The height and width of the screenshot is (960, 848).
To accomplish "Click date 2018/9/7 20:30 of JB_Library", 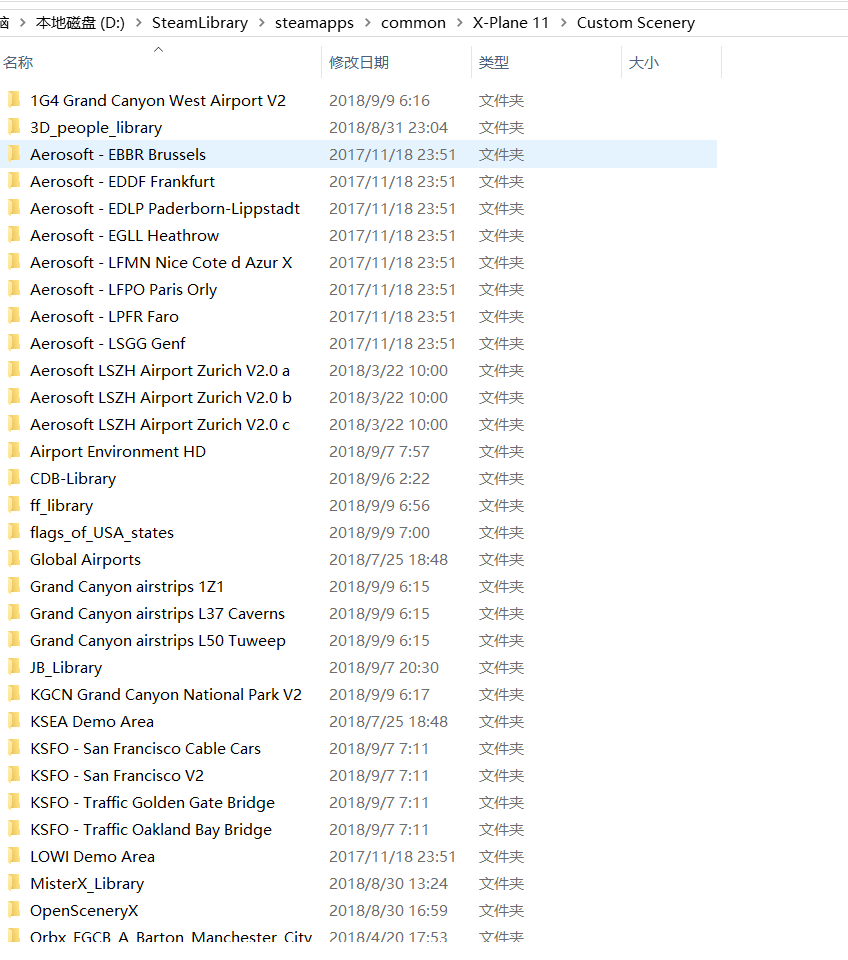I will [384, 667].
